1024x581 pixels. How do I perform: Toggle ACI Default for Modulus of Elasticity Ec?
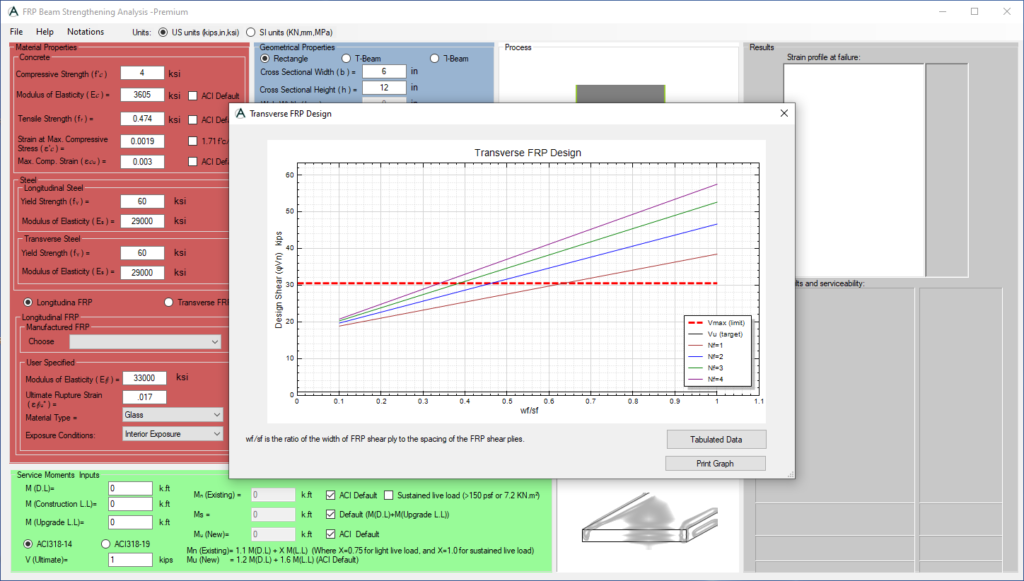[x=194, y=95]
